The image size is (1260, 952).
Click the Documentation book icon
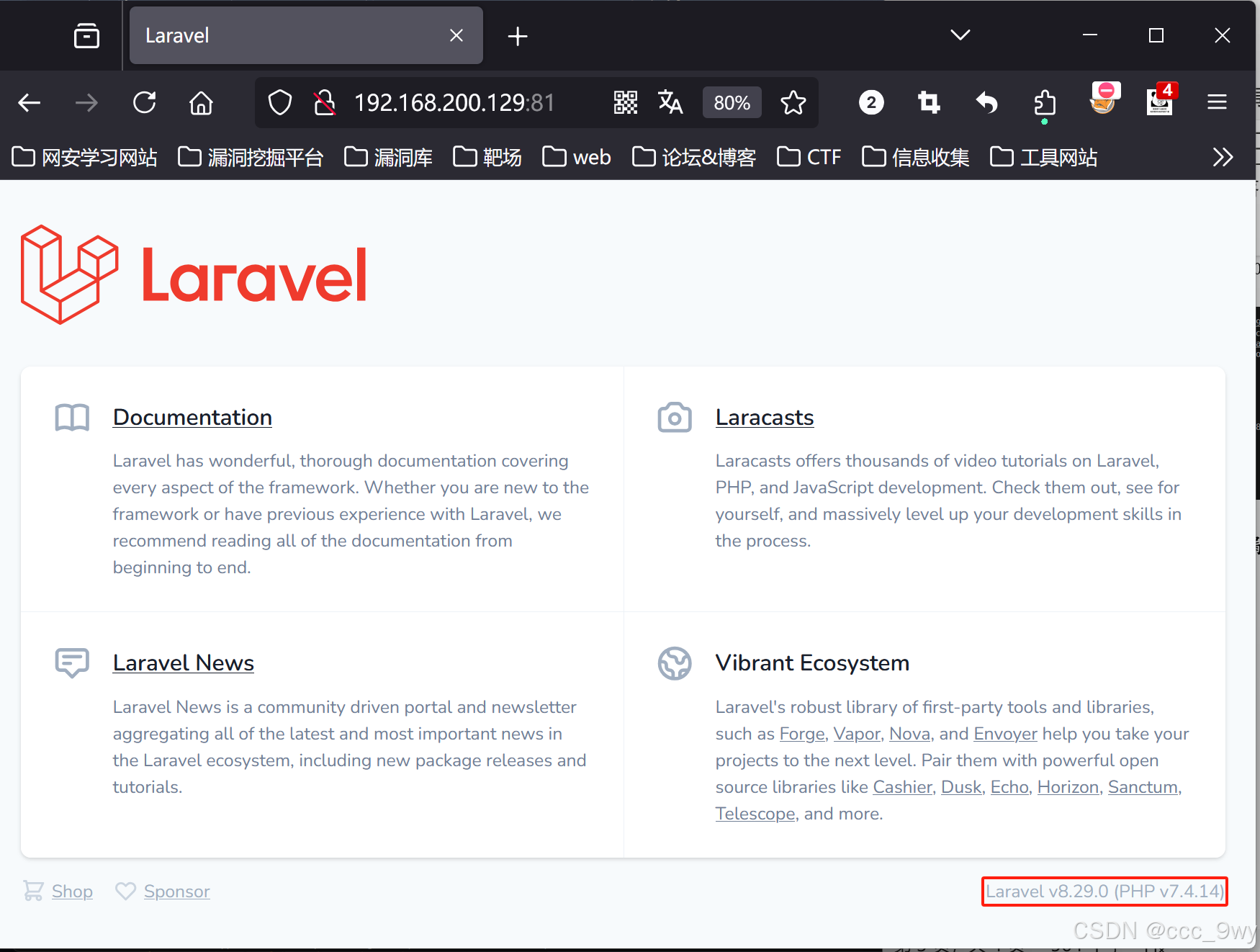tap(72, 418)
